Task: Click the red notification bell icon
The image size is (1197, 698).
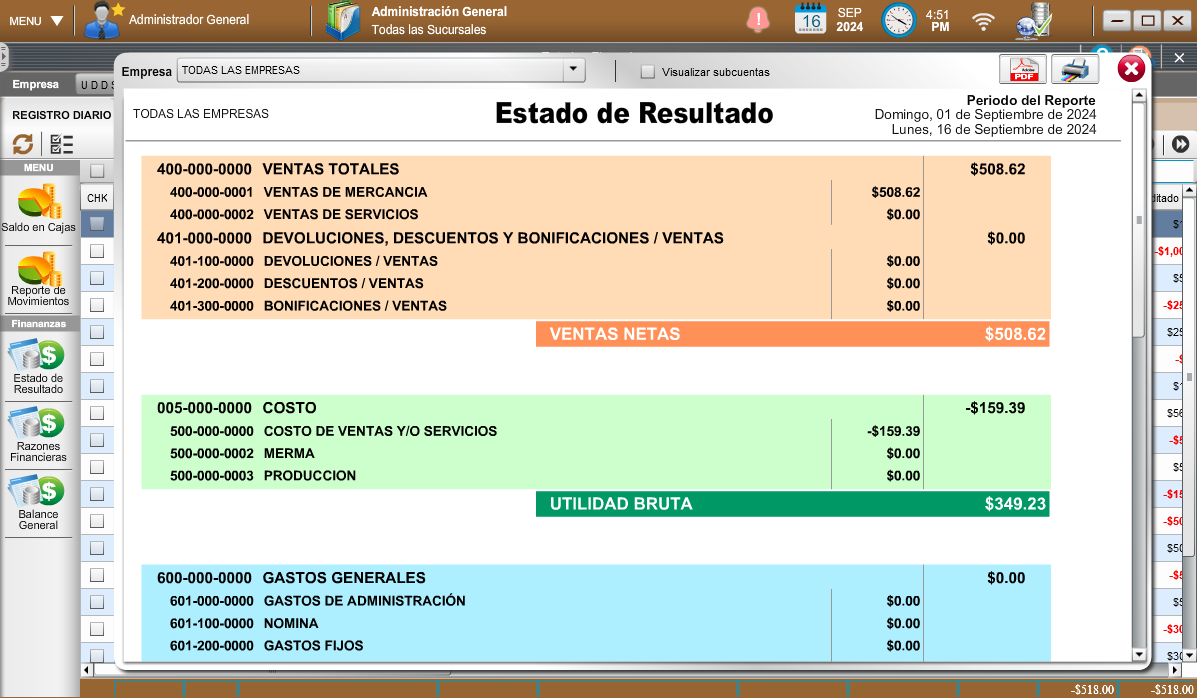Action: pos(759,20)
